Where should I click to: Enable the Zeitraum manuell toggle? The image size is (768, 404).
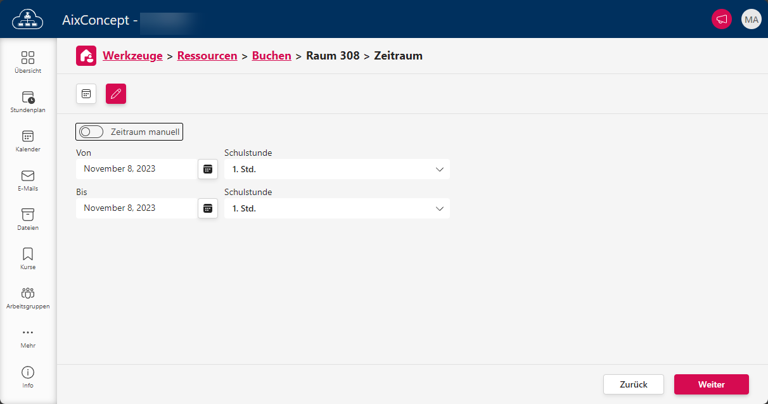click(x=91, y=131)
